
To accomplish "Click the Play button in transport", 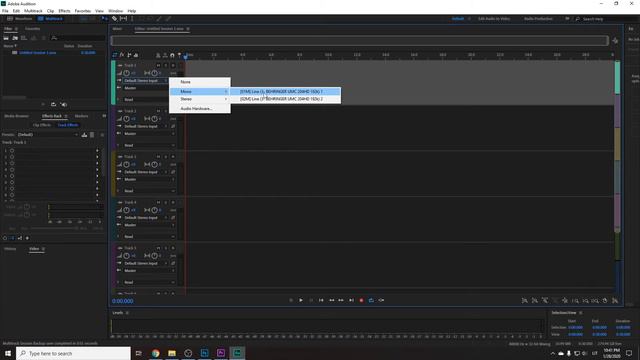I will tap(301, 300).
